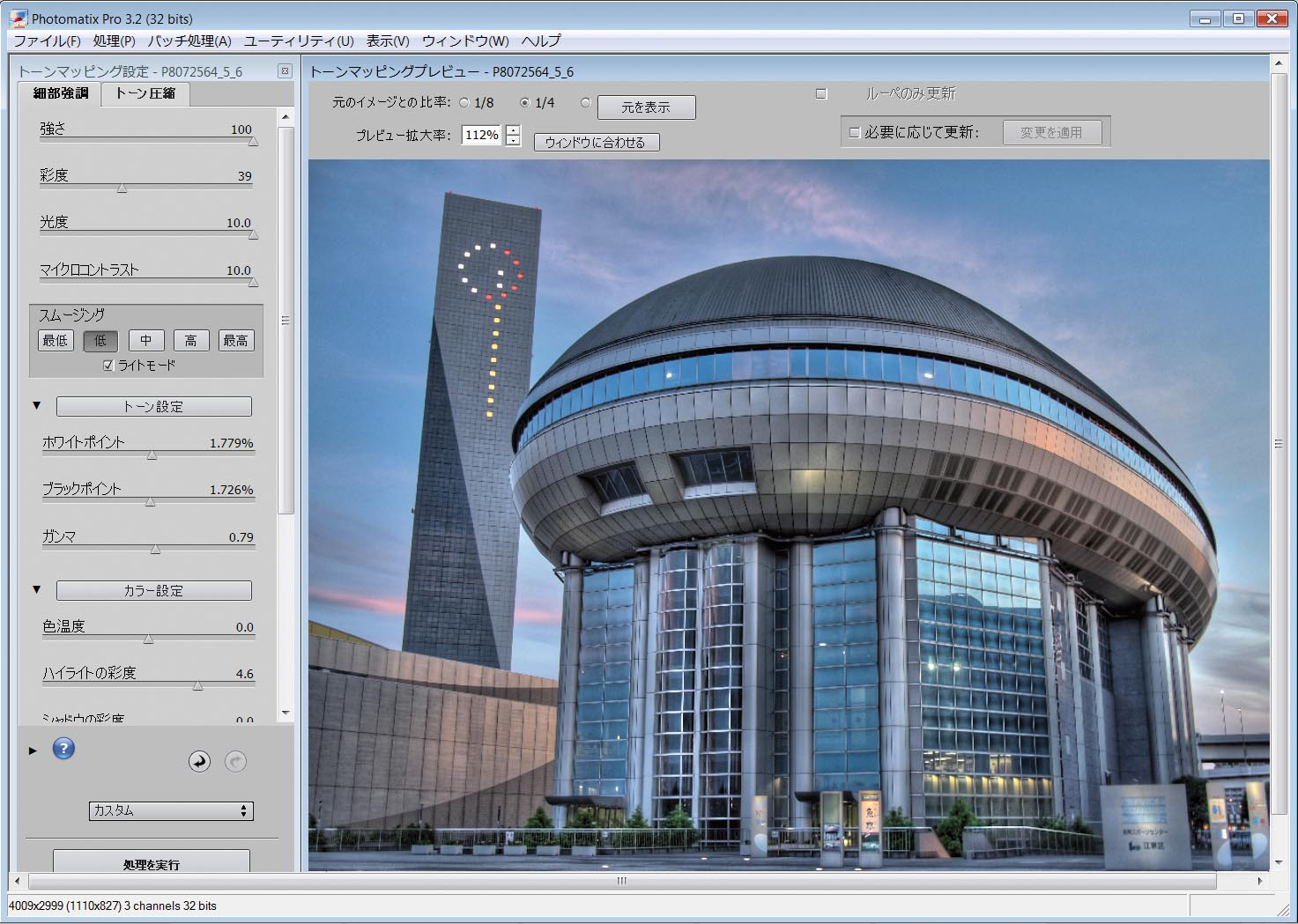
Task: Open the ヘルプ menu
Action: point(541,41)
